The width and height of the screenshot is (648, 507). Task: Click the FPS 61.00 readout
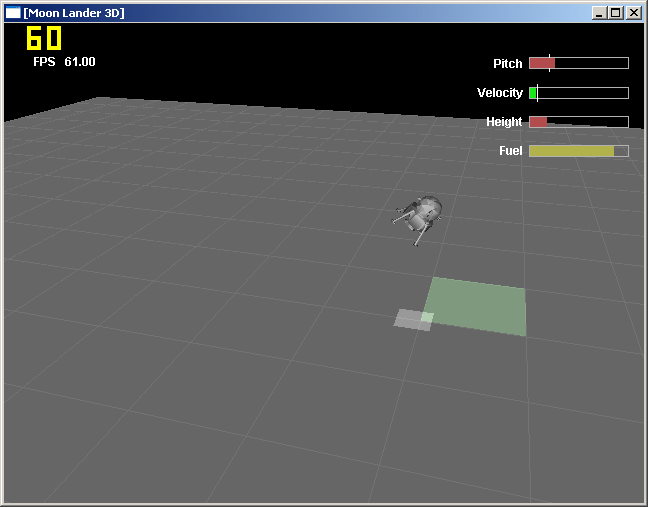click(x=64, y=62)
